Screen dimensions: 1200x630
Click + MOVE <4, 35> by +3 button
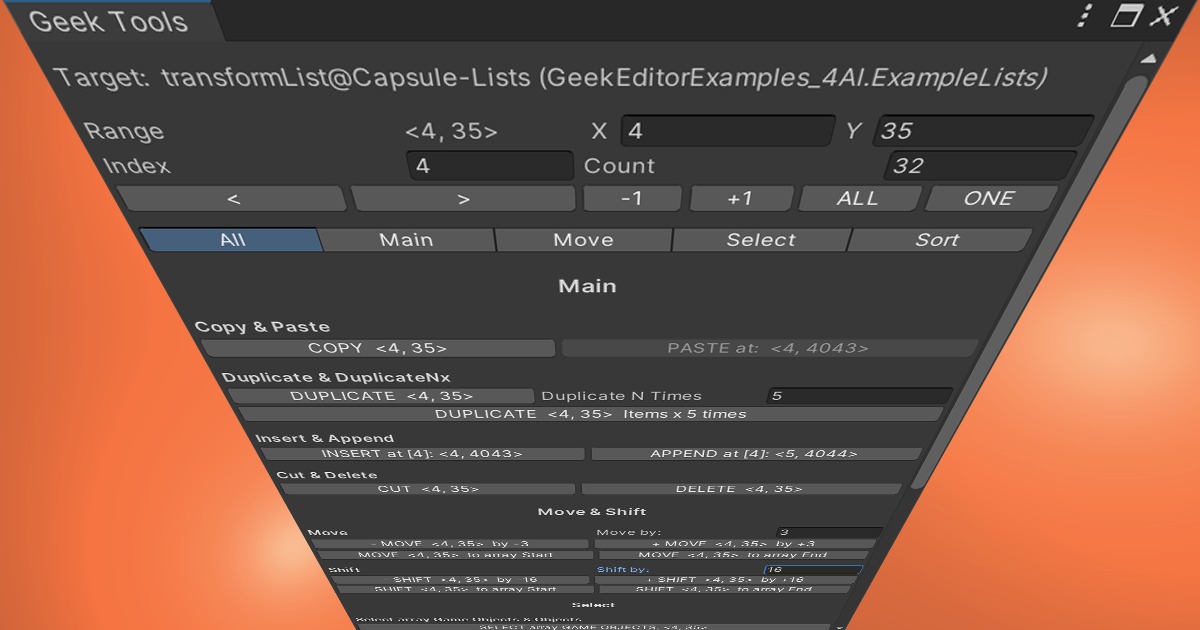pos(735,544)
